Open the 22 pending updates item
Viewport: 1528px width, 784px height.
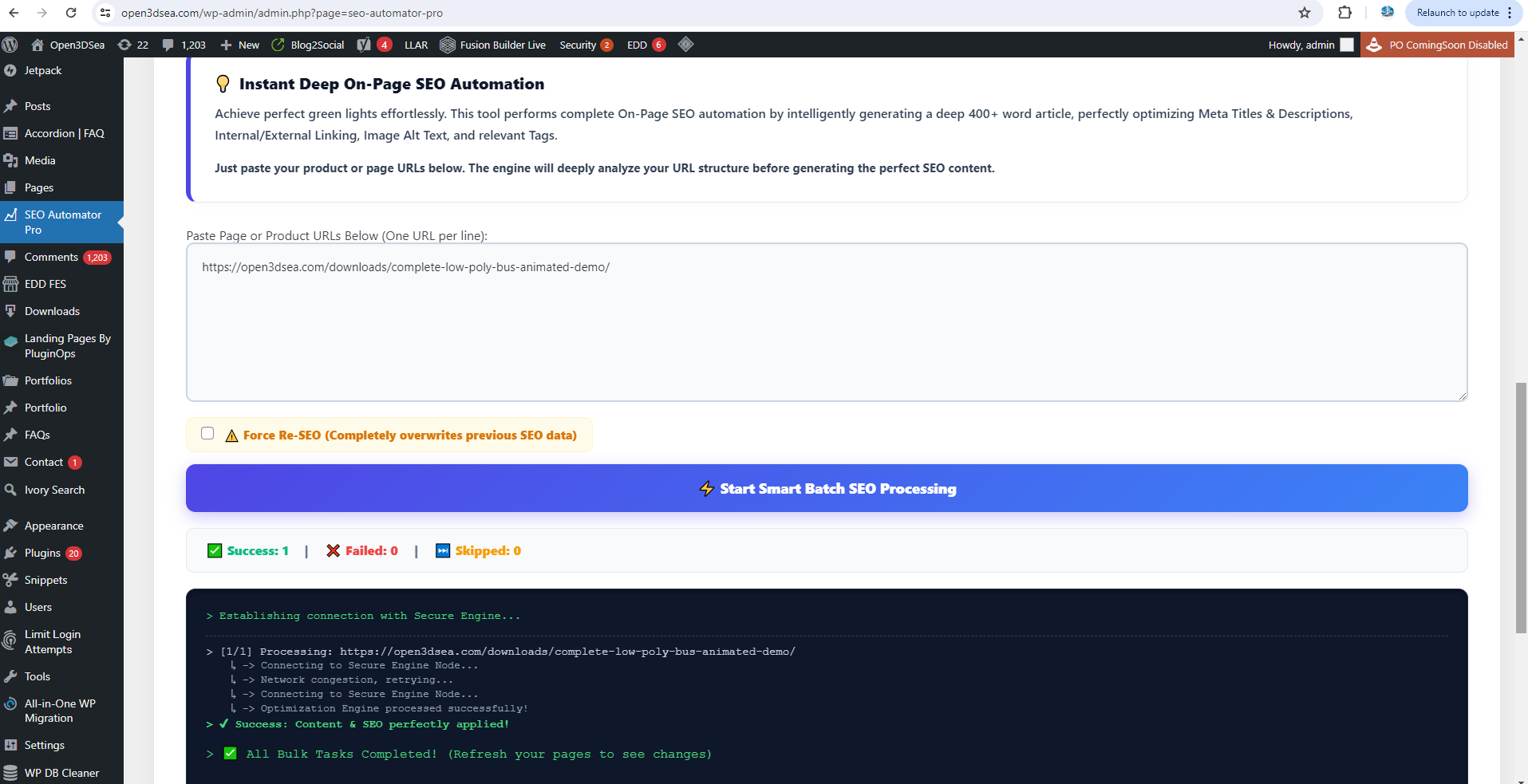tap(133, 45)
